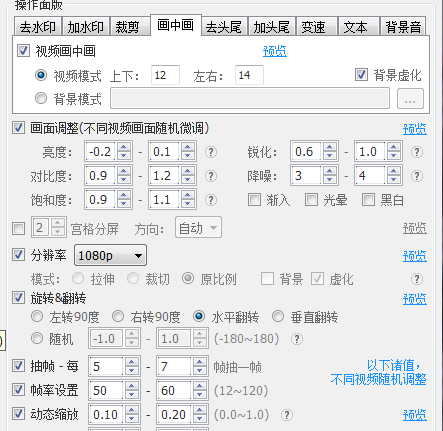Adjust 锐化 minimum 0.6 spinner

coord(330,152)
